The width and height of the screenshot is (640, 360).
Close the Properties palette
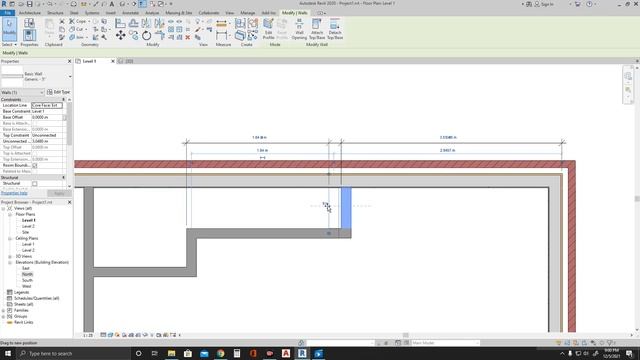pos(69,61)
